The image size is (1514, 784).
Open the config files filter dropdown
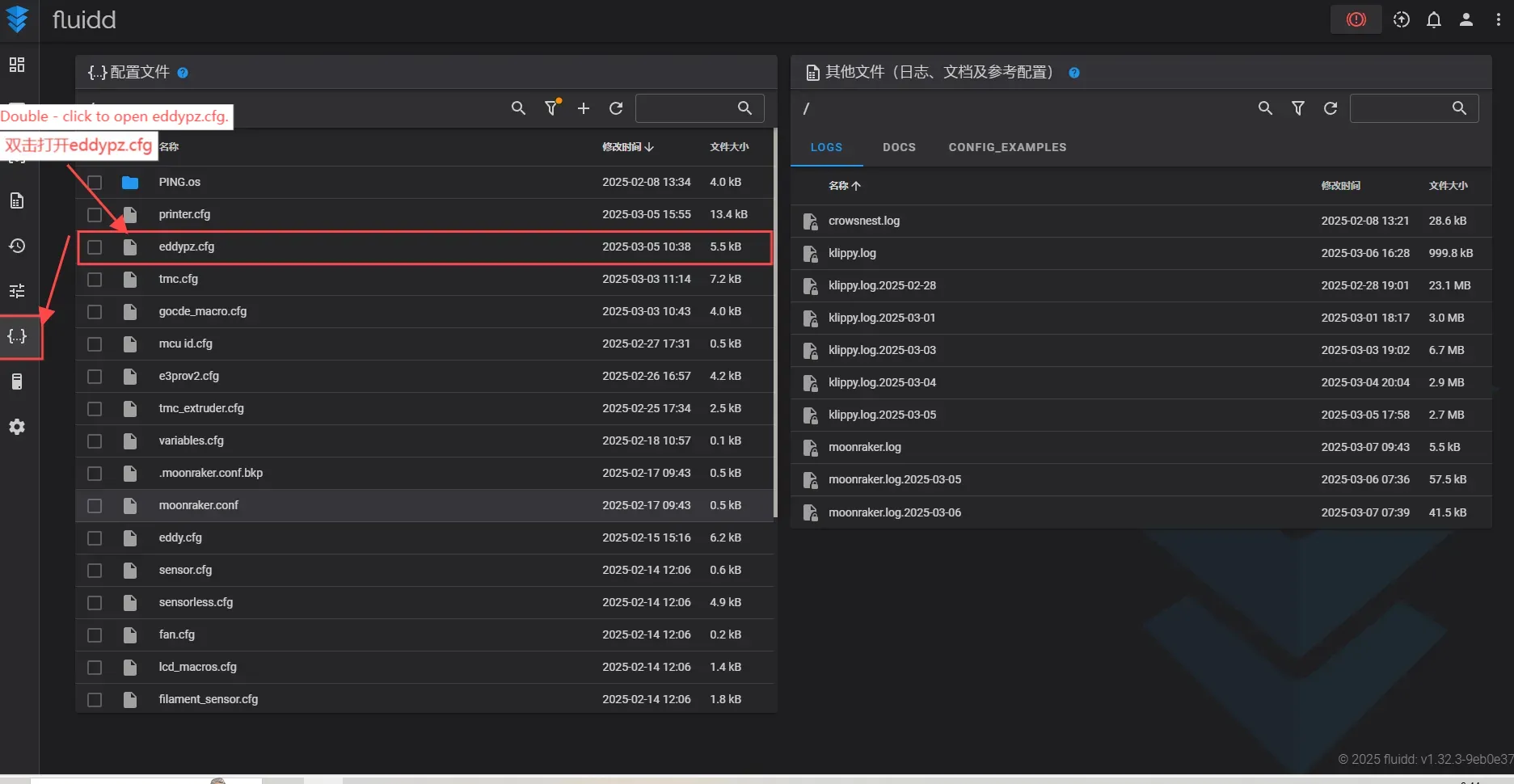pyautogui.click(x=551, y=108)
